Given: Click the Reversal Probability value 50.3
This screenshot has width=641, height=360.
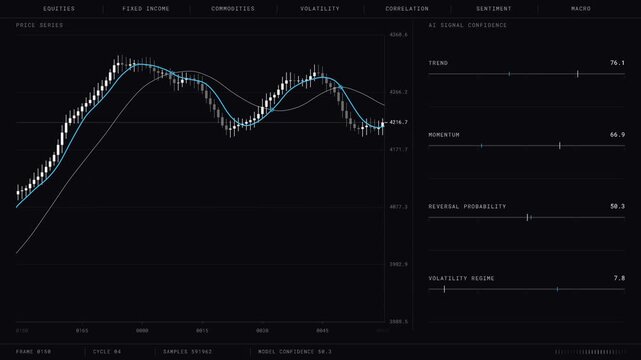Looking at the screenshot, I should click(617, 206).
